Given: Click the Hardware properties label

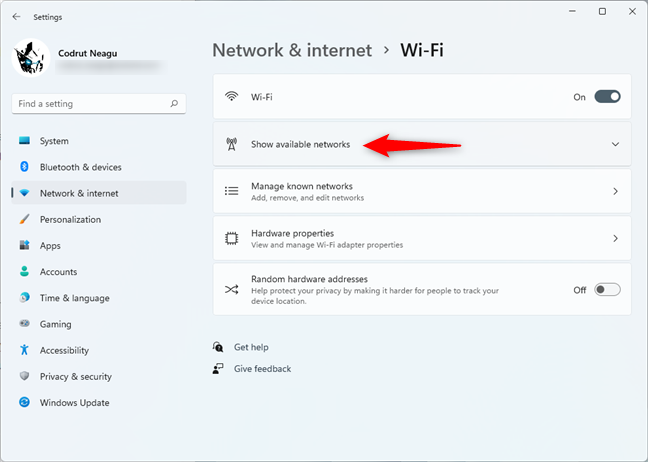Looking at the screenshot, I should coord(293,233).
